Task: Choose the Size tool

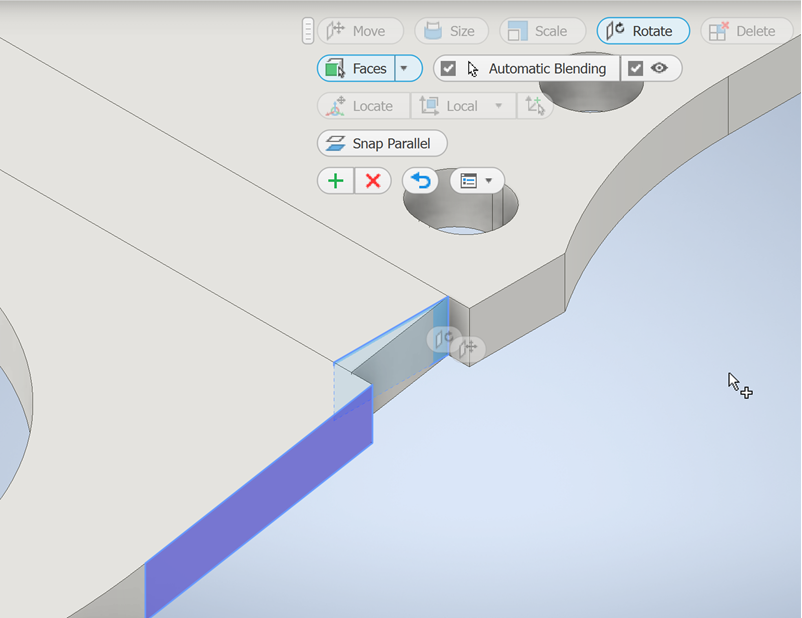Action: pos(451,31)
